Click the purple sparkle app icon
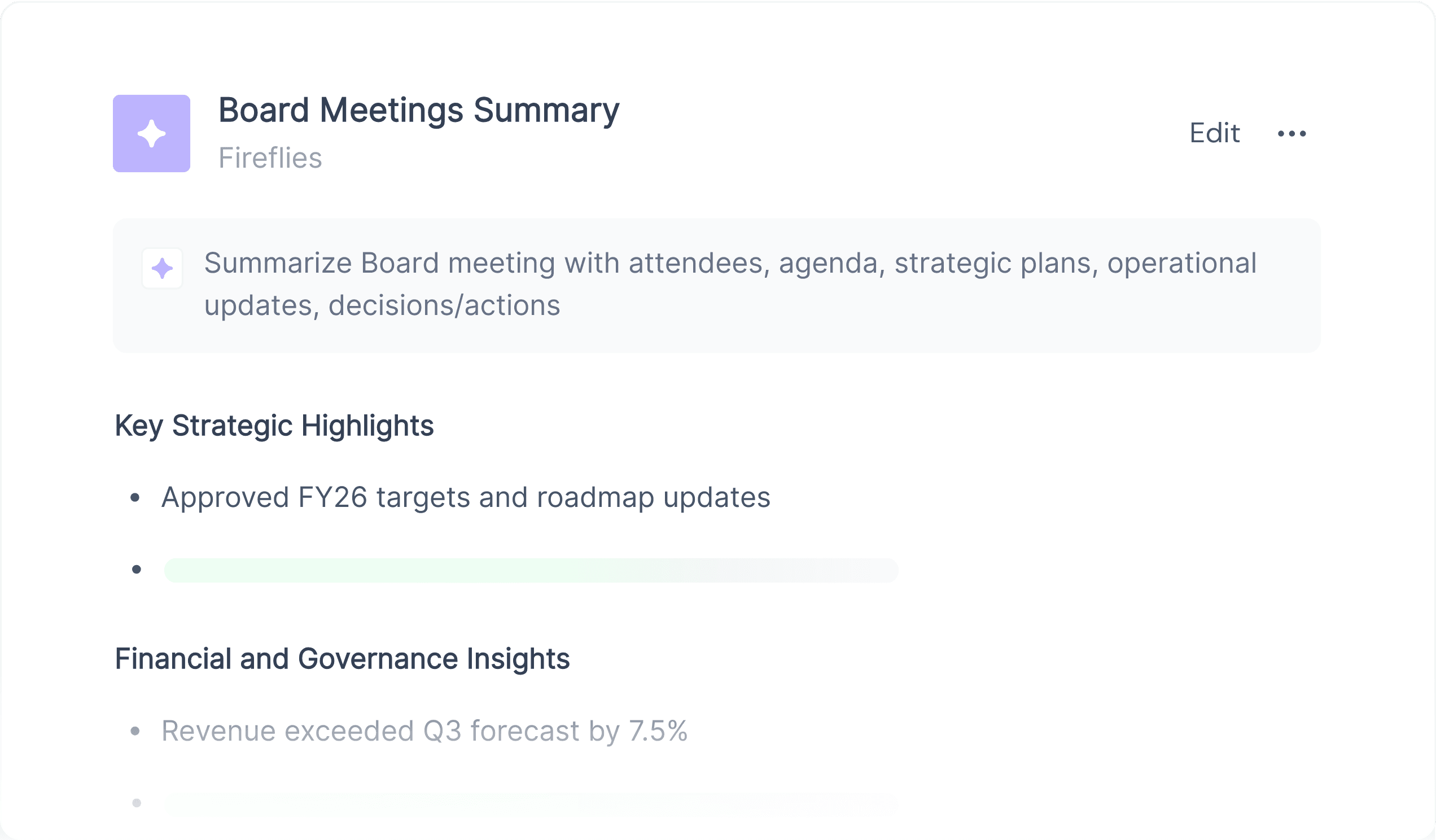The width and height of the screenshot is (1436, 840). point(151,133)
